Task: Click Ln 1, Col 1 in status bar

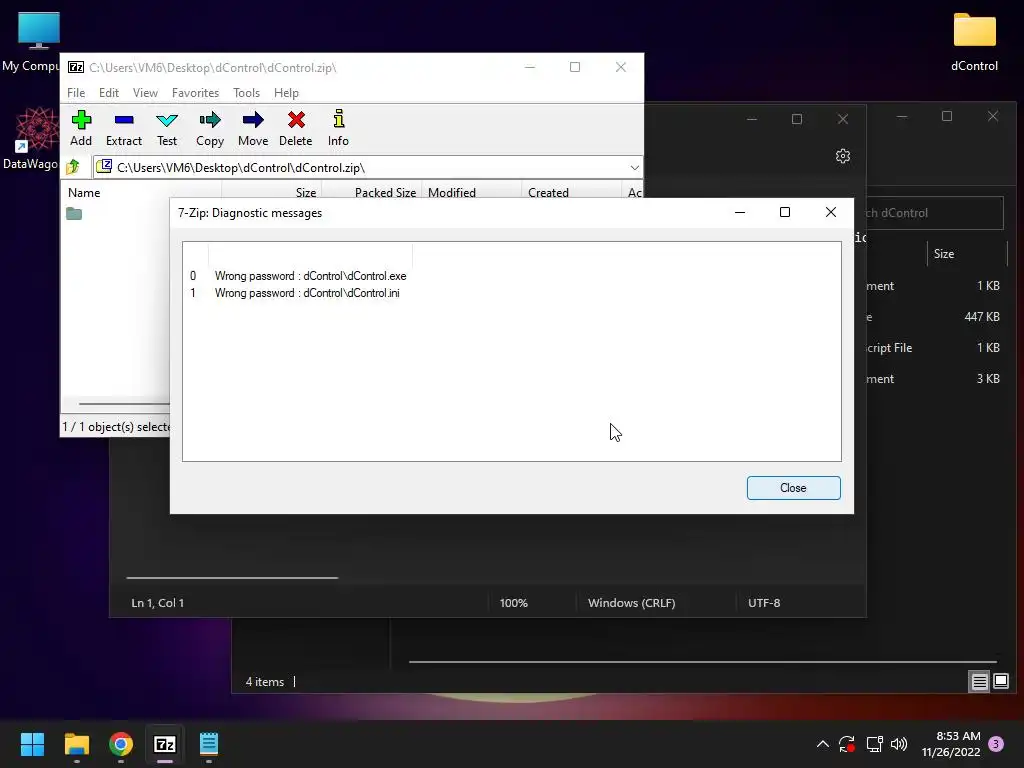Action: (157, 603)
